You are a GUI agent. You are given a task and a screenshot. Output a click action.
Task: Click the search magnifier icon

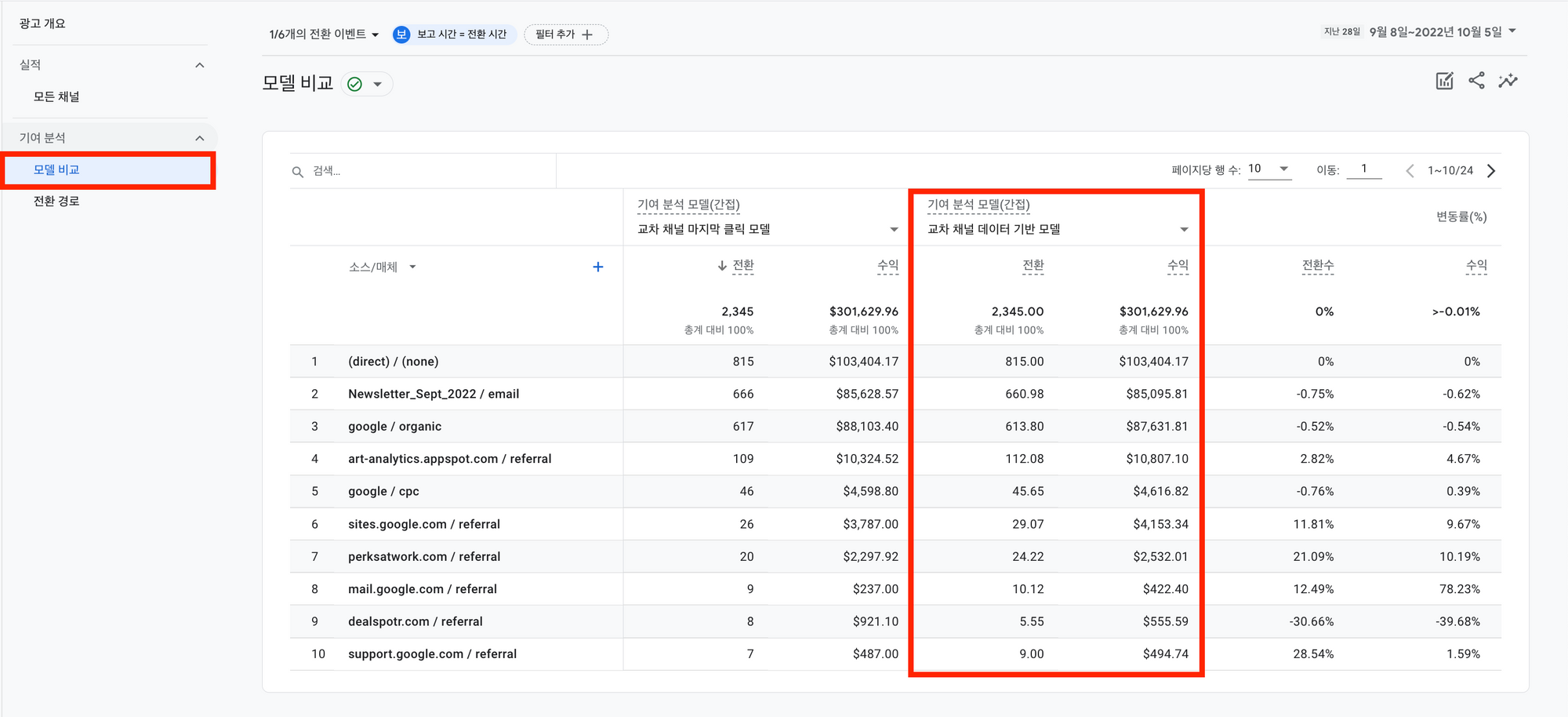click(x=298, y=172)
